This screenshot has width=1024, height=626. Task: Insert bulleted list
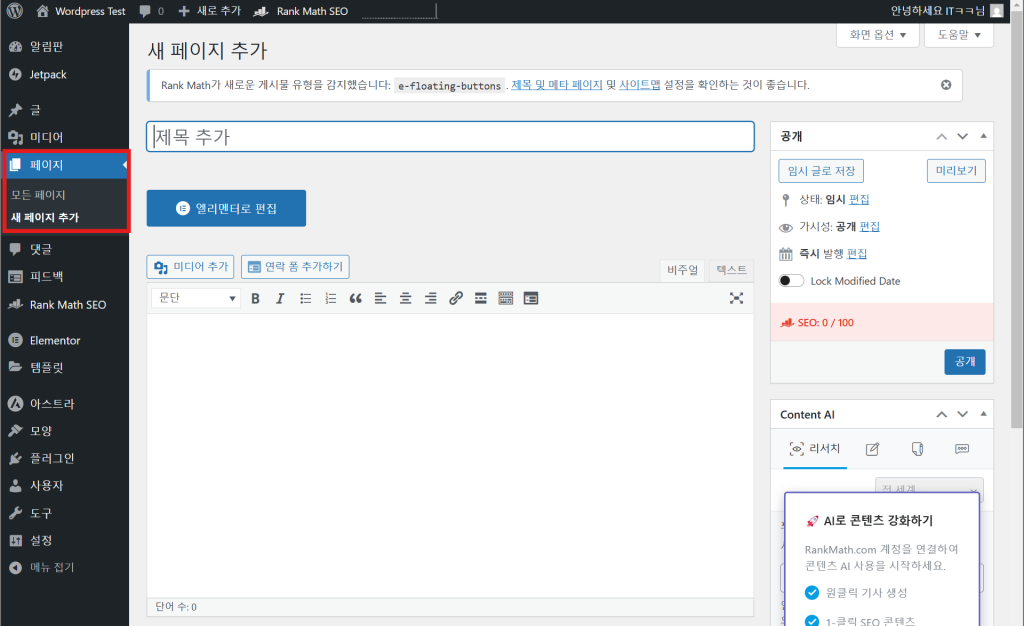pos(305,298)
